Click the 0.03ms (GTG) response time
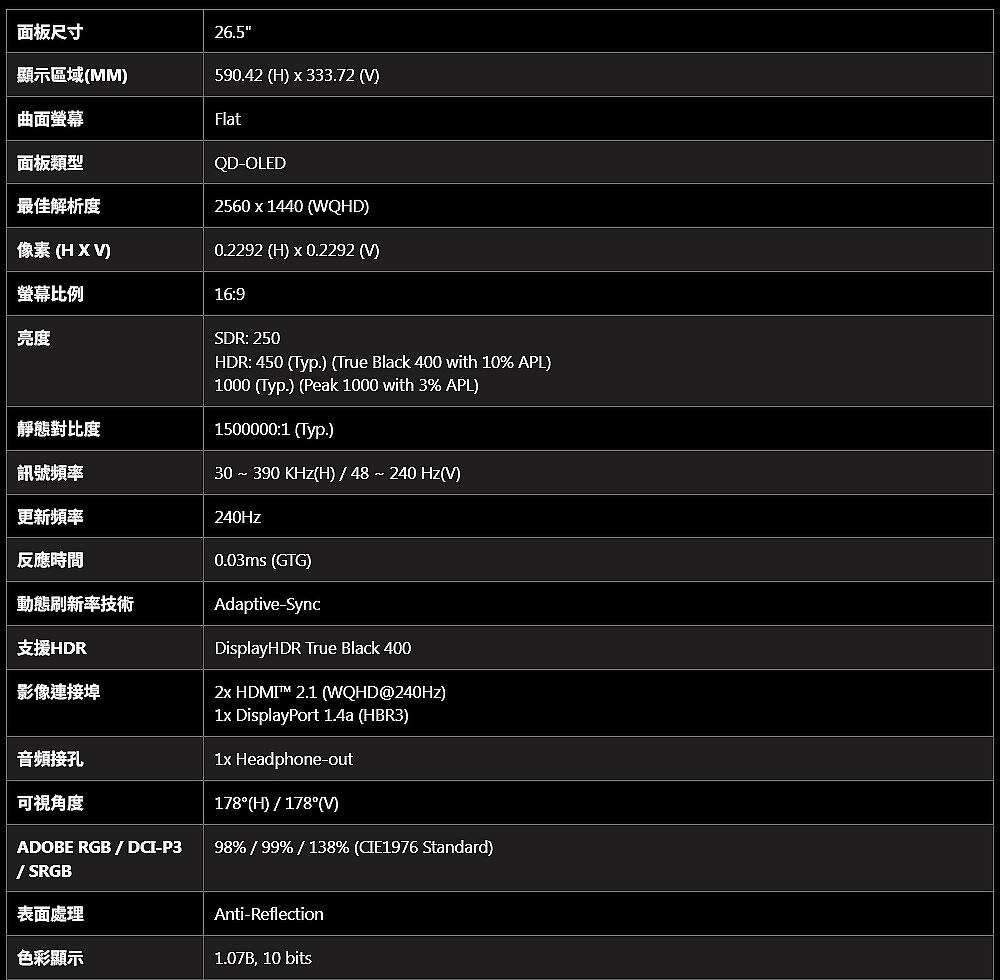The width and height of the screenshot is (1000, 980). [x=263, y=560]
